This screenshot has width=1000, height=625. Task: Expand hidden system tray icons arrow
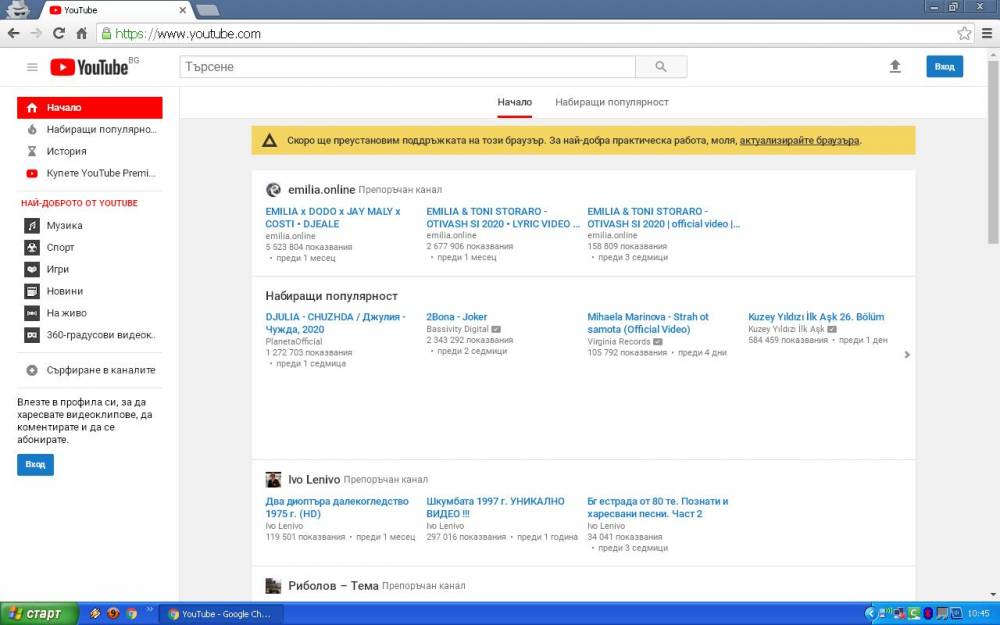(x=869, y=614)
